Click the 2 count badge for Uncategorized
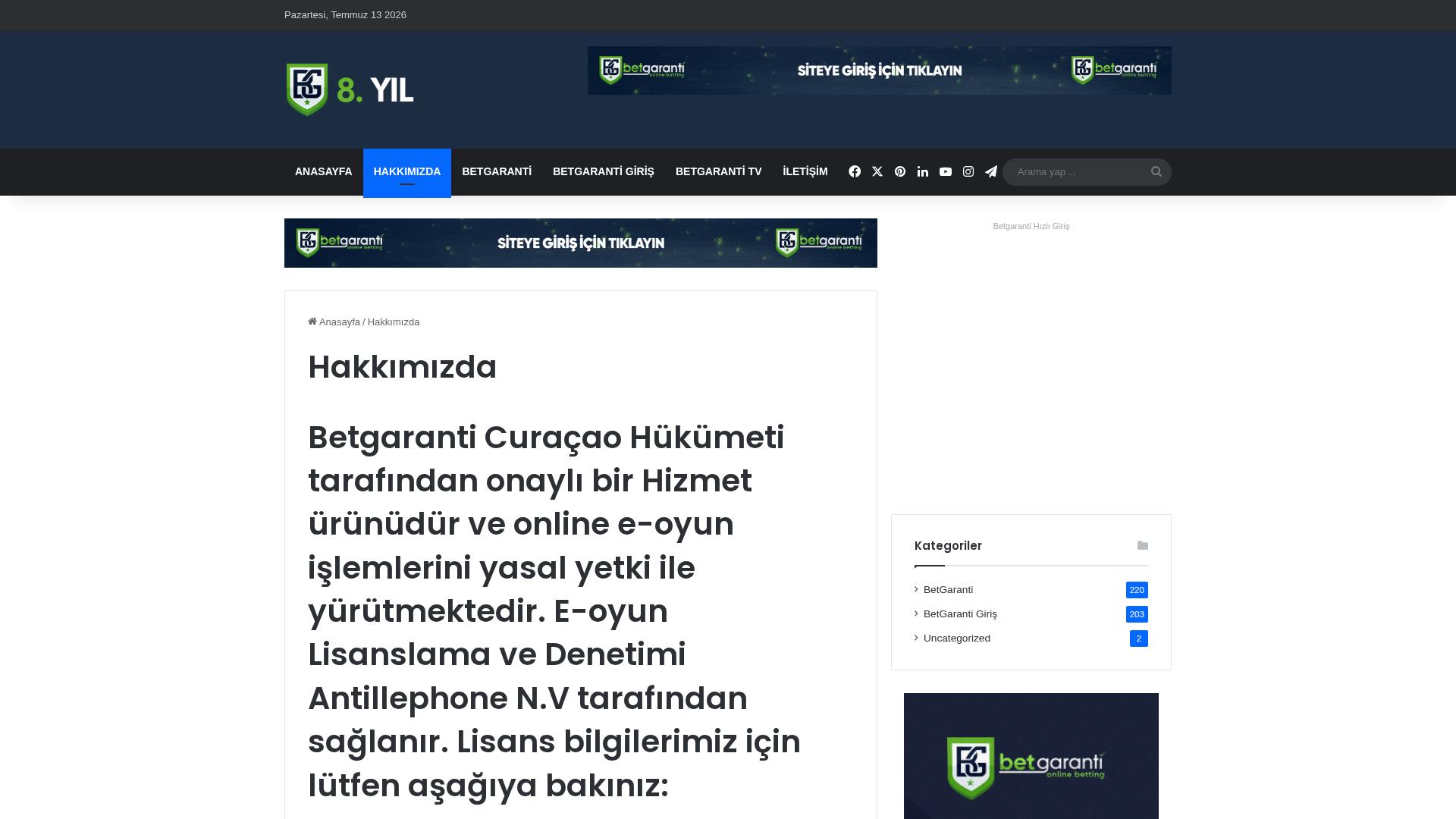This screenshot has width=1456, height=819. pyautogui.click(x=1139, y=639)
